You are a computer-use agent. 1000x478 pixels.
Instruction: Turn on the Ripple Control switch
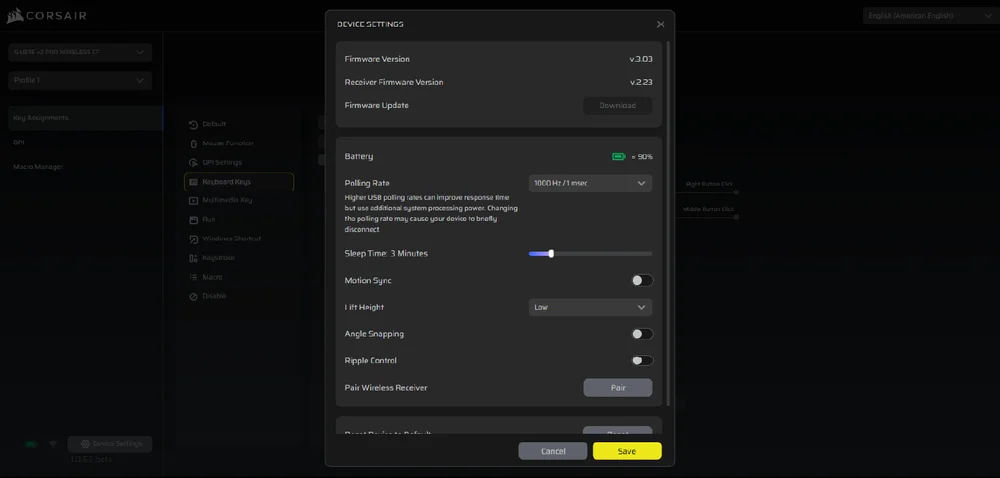(642, 361)
